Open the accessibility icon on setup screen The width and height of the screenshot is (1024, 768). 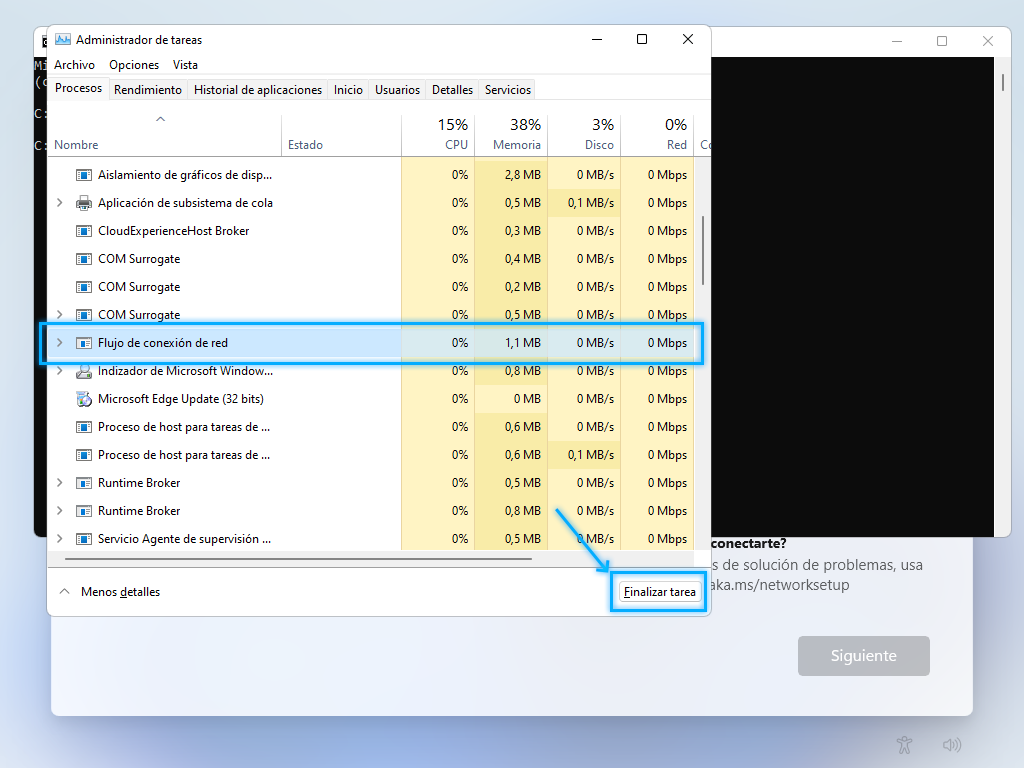pos(904,744)
